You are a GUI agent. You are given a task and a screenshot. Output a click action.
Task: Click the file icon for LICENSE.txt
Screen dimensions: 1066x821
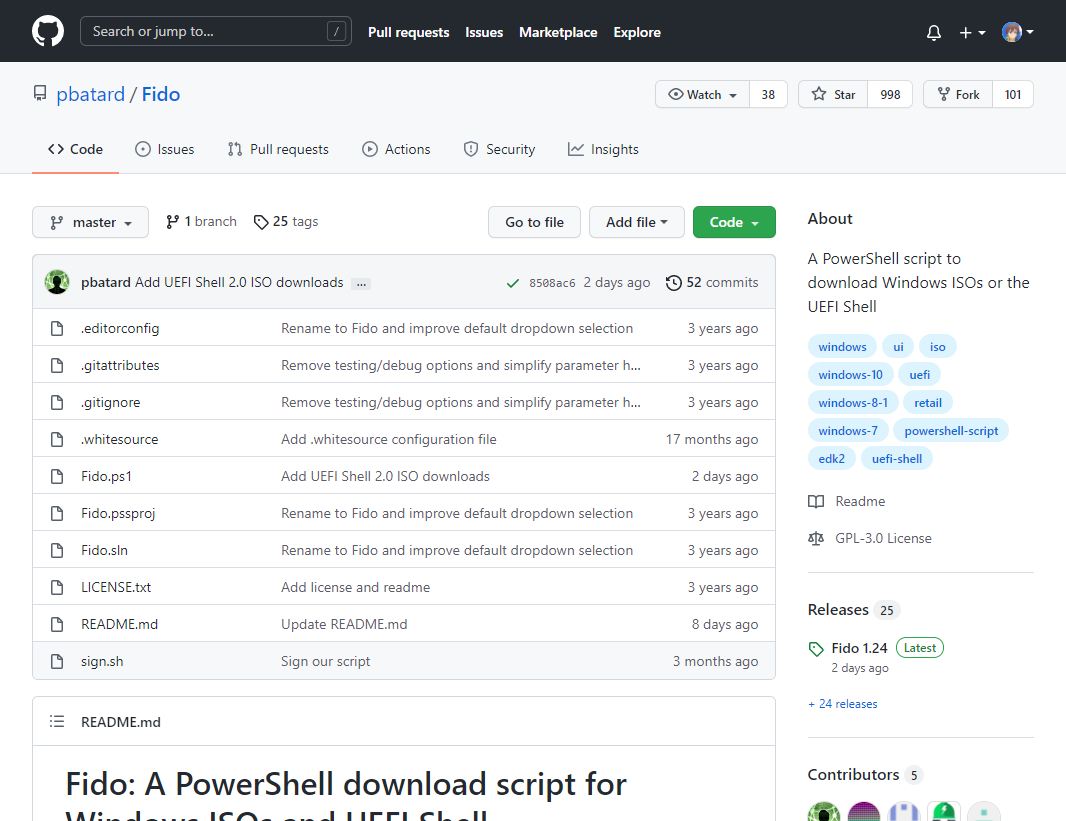click(57, 587)
